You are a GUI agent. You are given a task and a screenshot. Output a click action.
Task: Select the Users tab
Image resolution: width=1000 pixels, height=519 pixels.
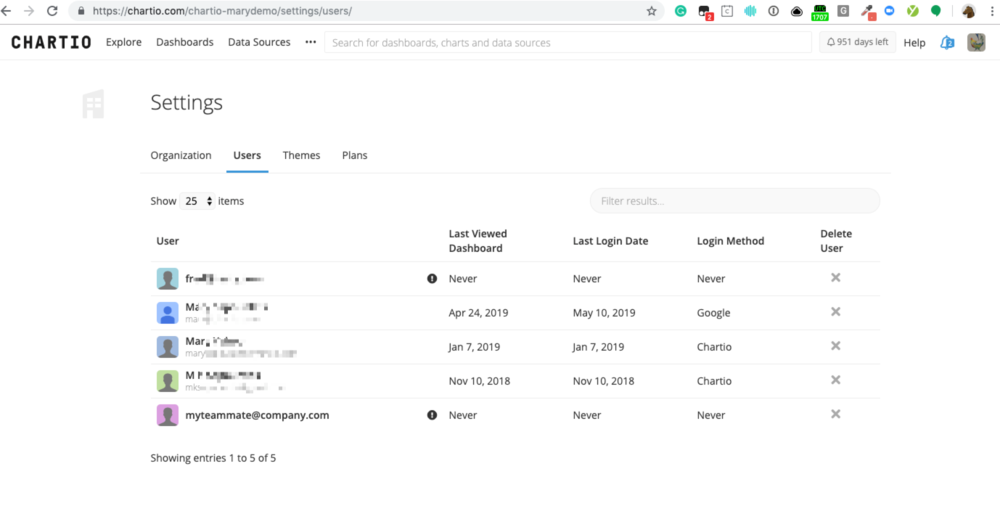click(x=247, y=155)
